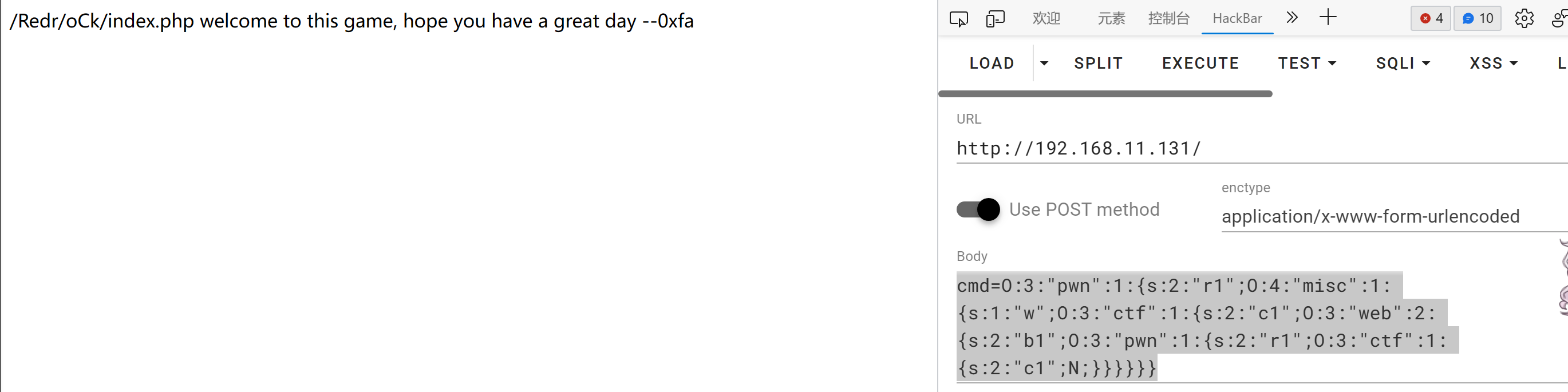Expand the LOAD dropdown arrow
This screenshot has width=1568, height=392.
coord(1044,63)
